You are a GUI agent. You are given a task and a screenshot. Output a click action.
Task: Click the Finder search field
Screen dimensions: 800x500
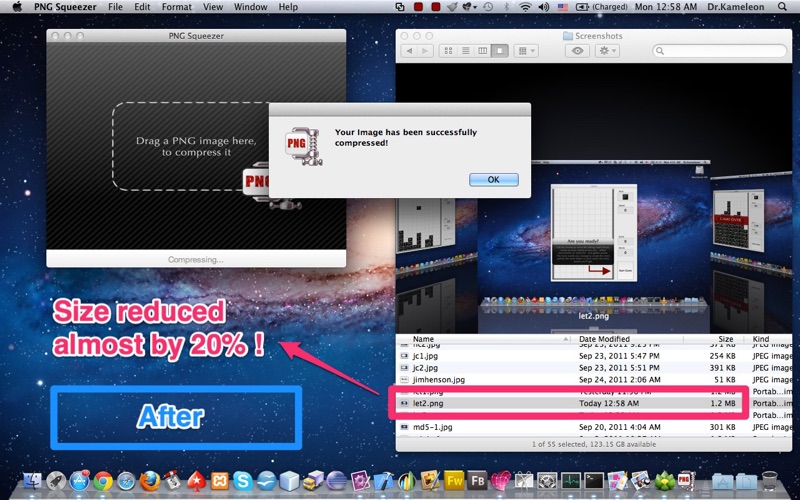(719, 51)
